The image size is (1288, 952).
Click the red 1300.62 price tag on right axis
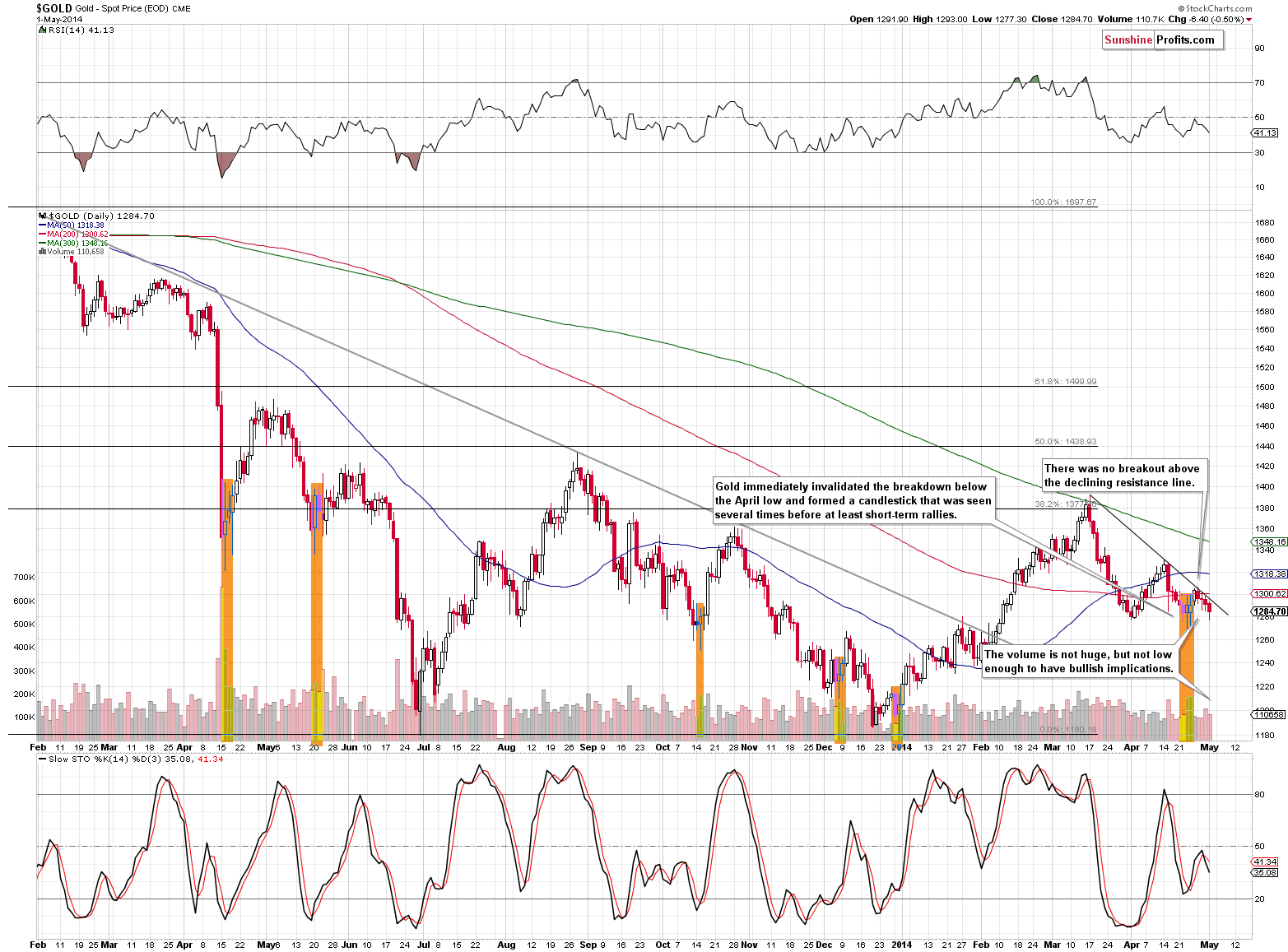(1270, 593)
